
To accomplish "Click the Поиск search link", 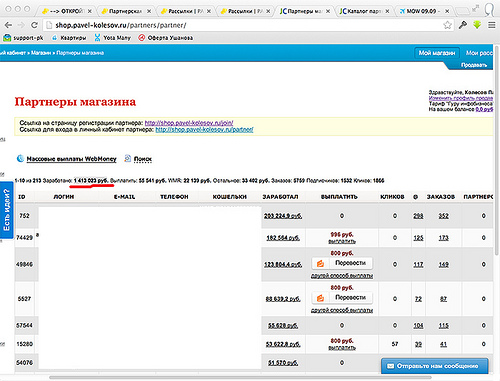I will [x=143, y=159].
